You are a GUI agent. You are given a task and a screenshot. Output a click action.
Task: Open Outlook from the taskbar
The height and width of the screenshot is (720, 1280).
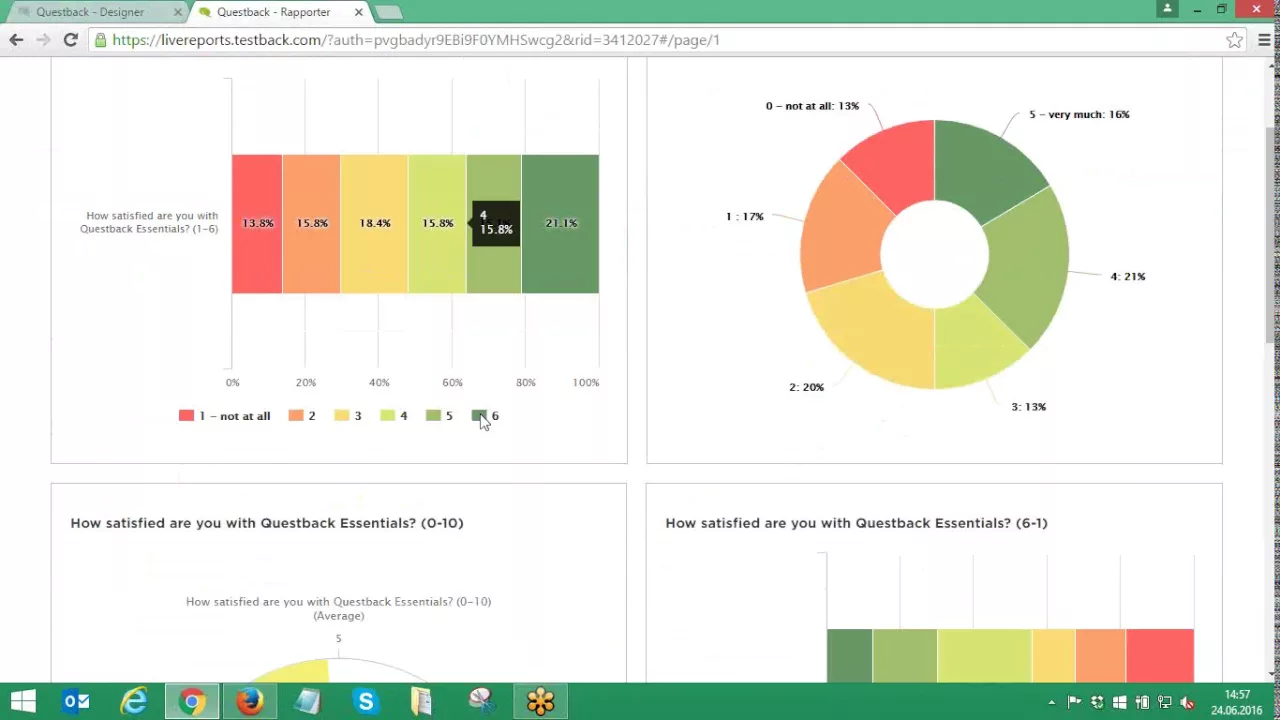click(x=76, y=702)
